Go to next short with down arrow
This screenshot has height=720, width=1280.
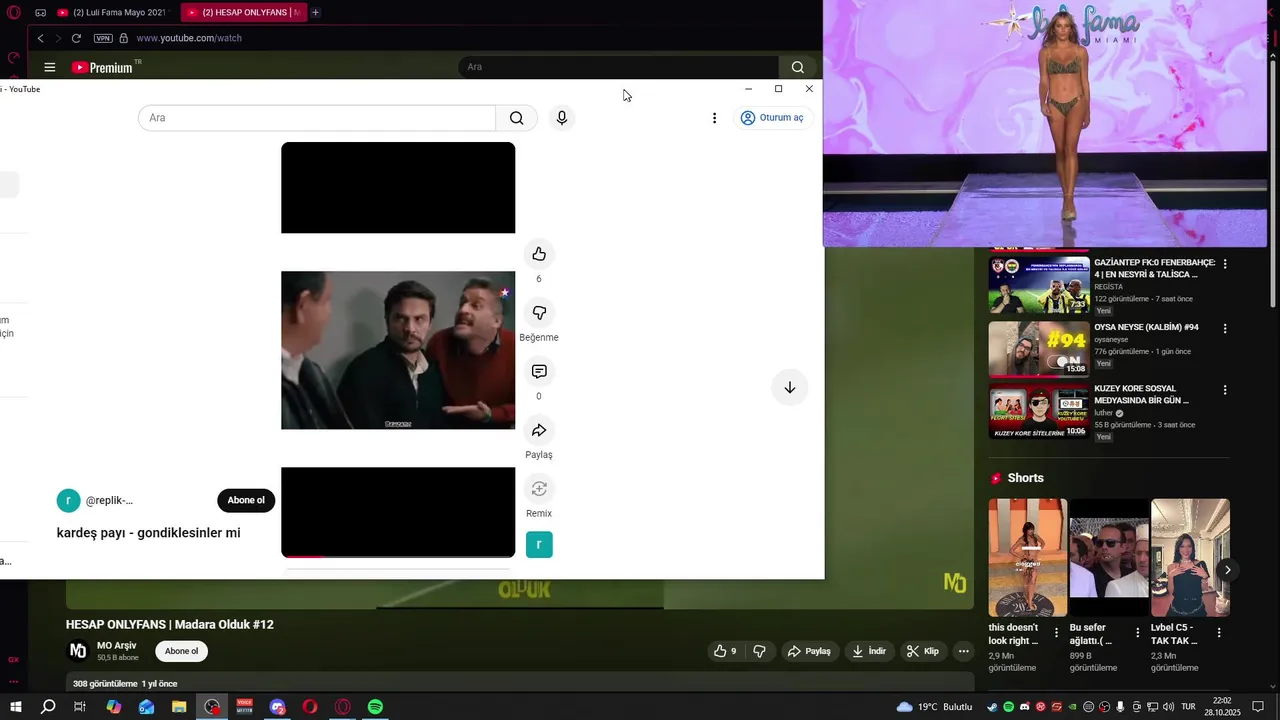coord(789,388)
